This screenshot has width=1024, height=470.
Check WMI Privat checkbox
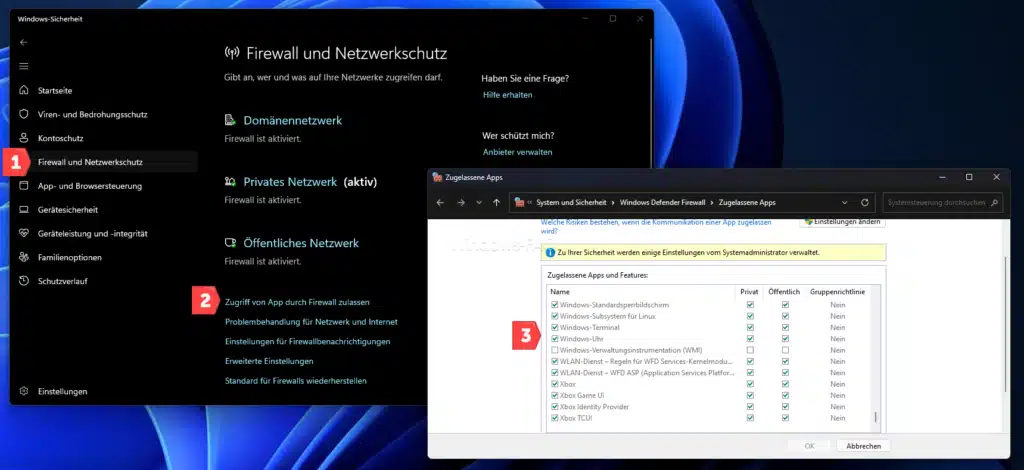[750, 350]
